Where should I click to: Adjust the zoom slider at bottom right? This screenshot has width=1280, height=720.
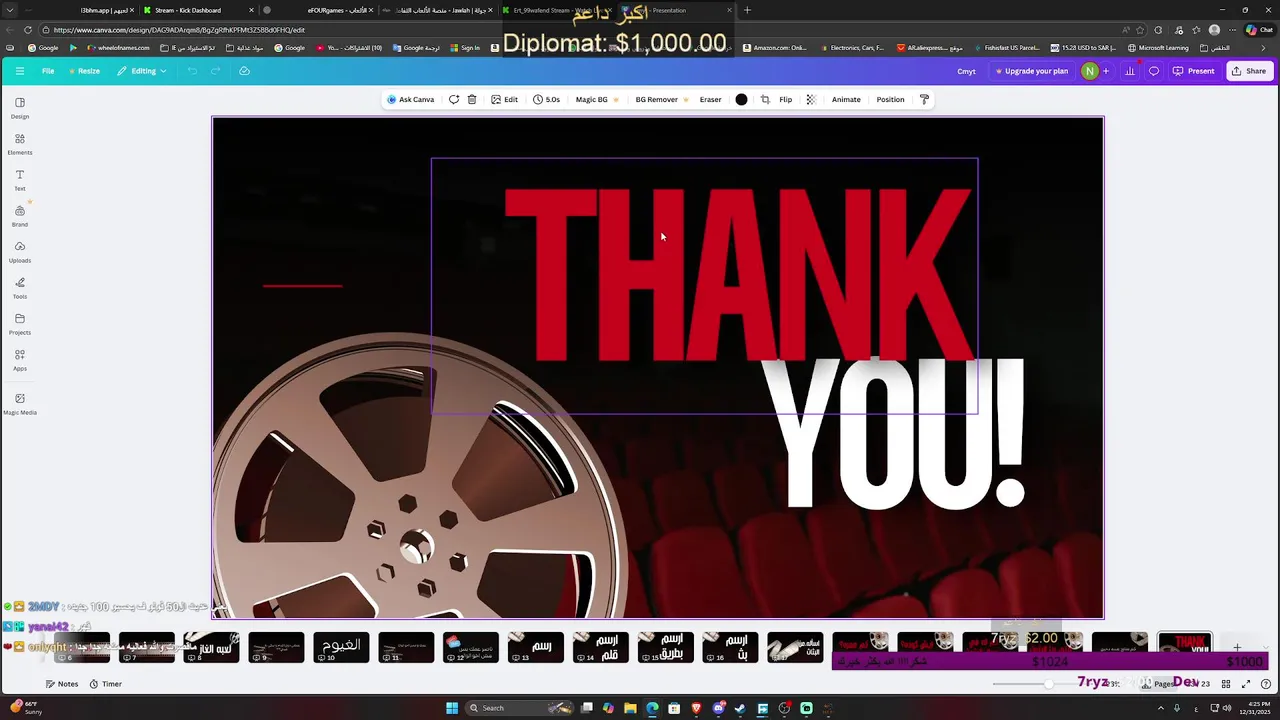coord(1048,684)
